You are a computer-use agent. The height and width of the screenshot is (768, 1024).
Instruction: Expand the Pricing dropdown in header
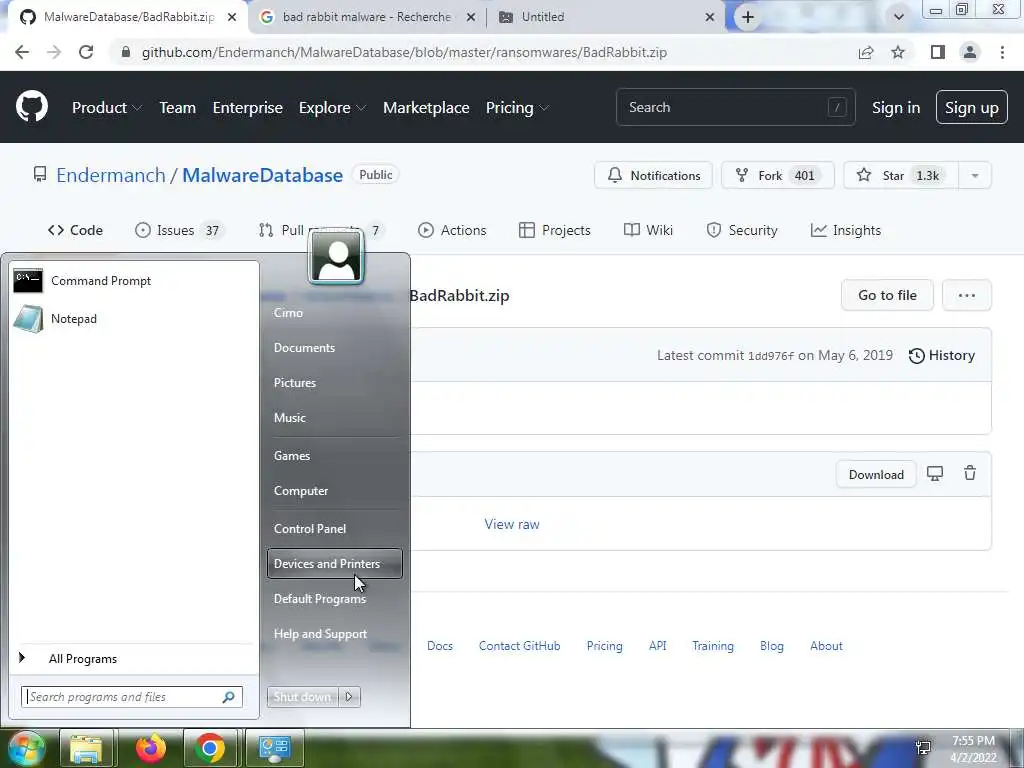tap(517, 107)
